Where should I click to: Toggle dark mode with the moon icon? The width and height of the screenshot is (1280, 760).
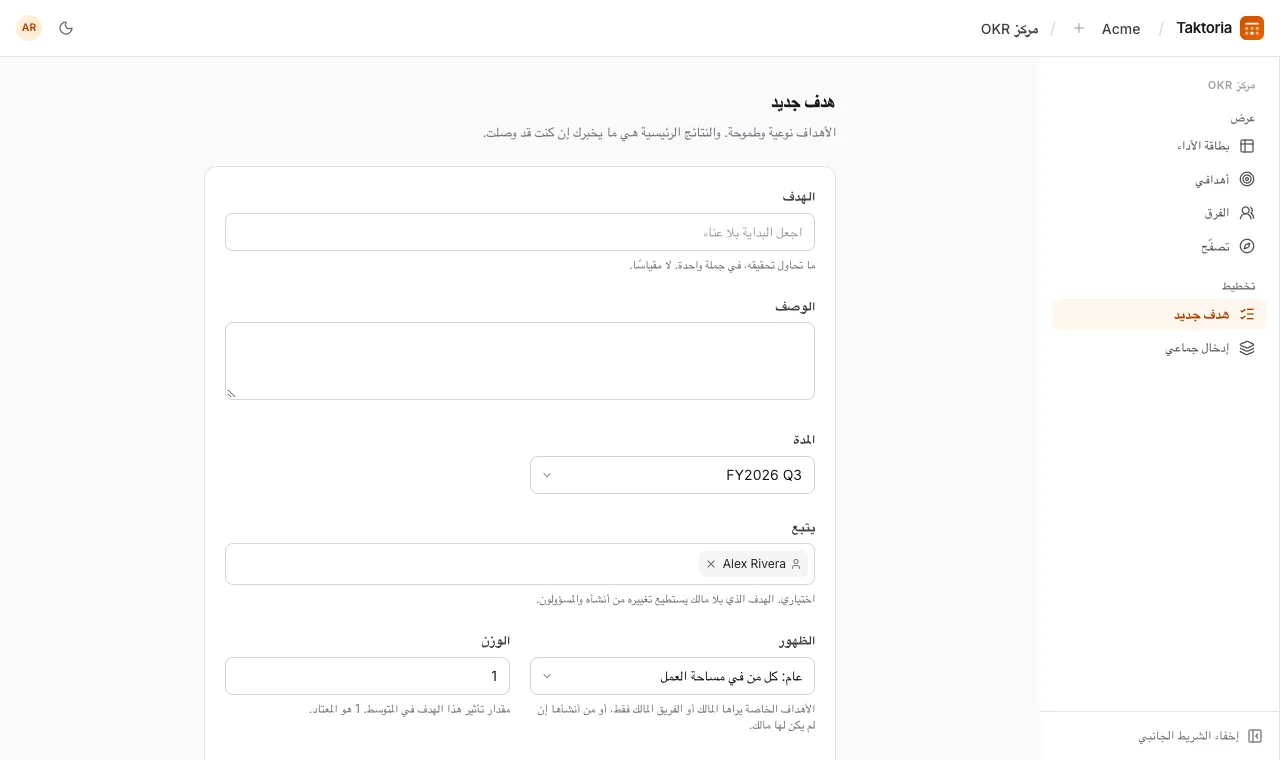coord(66,28)
